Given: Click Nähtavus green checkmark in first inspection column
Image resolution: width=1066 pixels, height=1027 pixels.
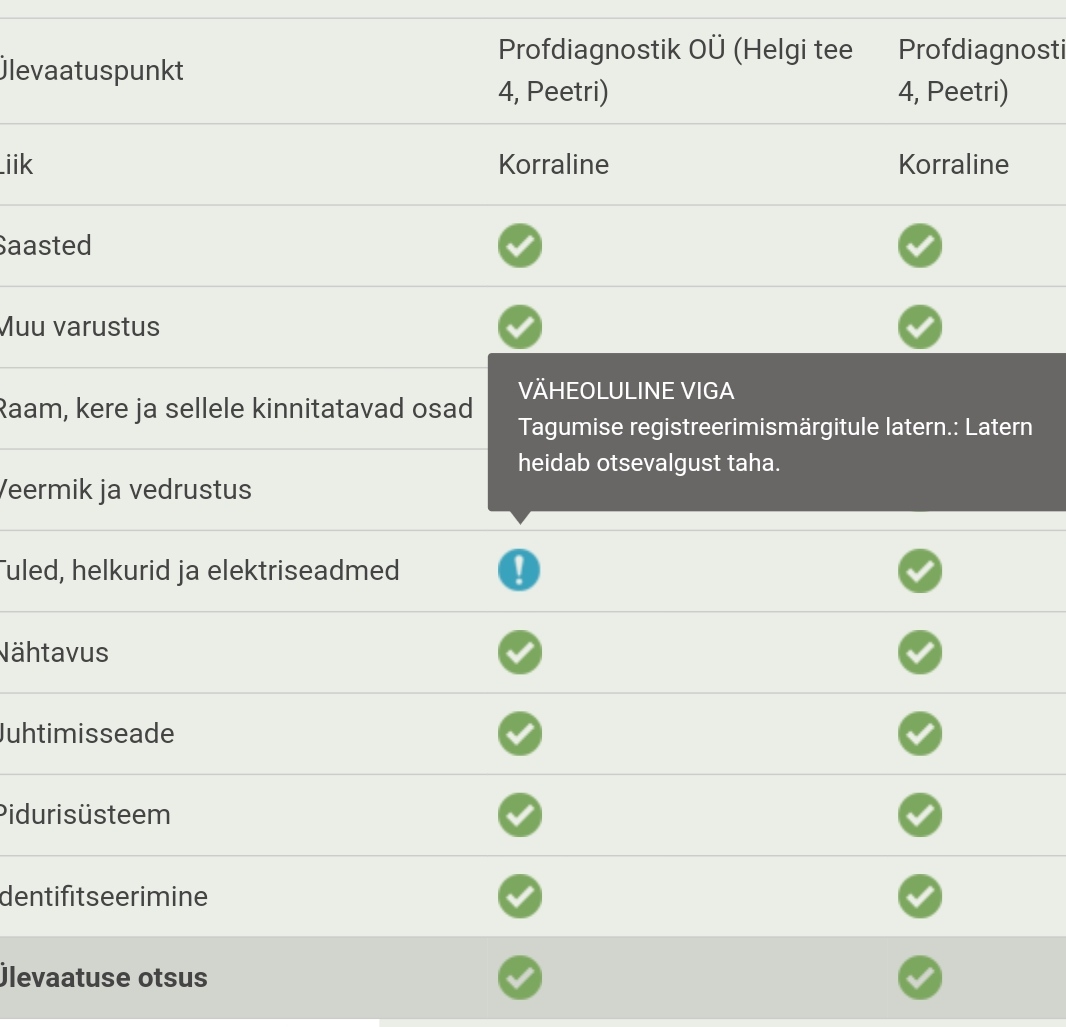Looking at the screenshot, I should click(x=519, y=652).
